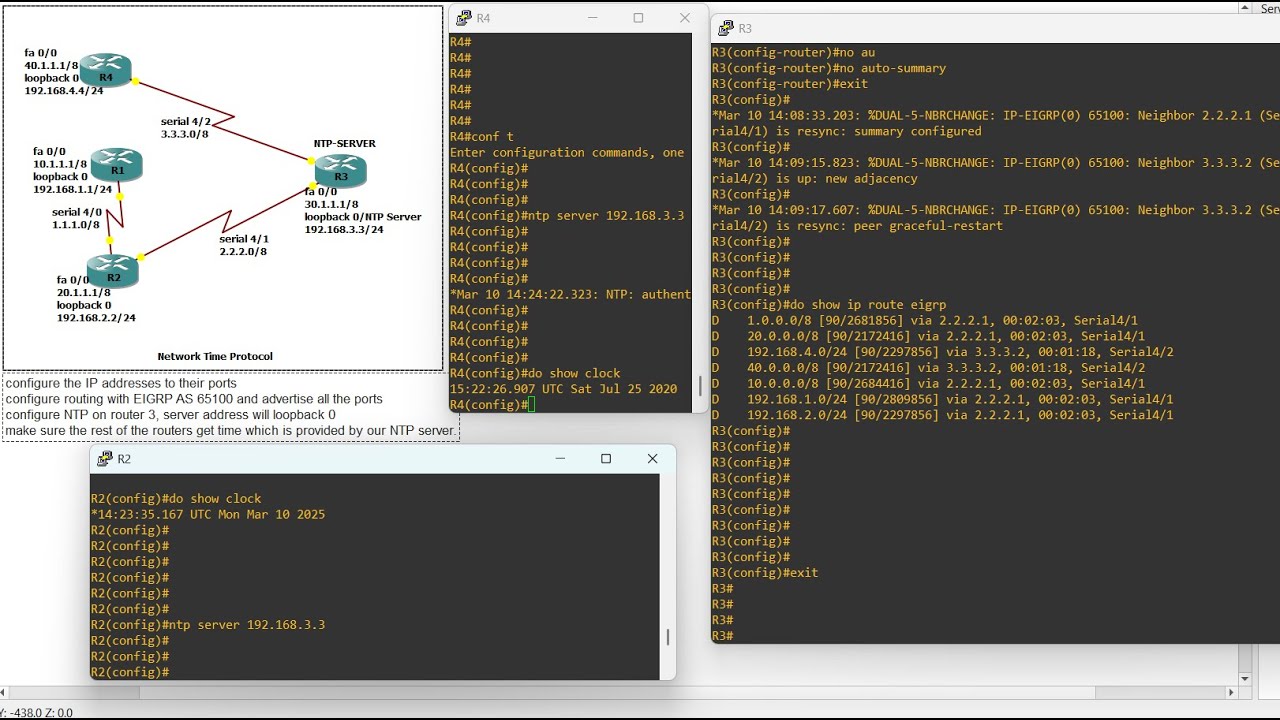
Task: Maximize the R4 terminal window
Action: point(639,18)
